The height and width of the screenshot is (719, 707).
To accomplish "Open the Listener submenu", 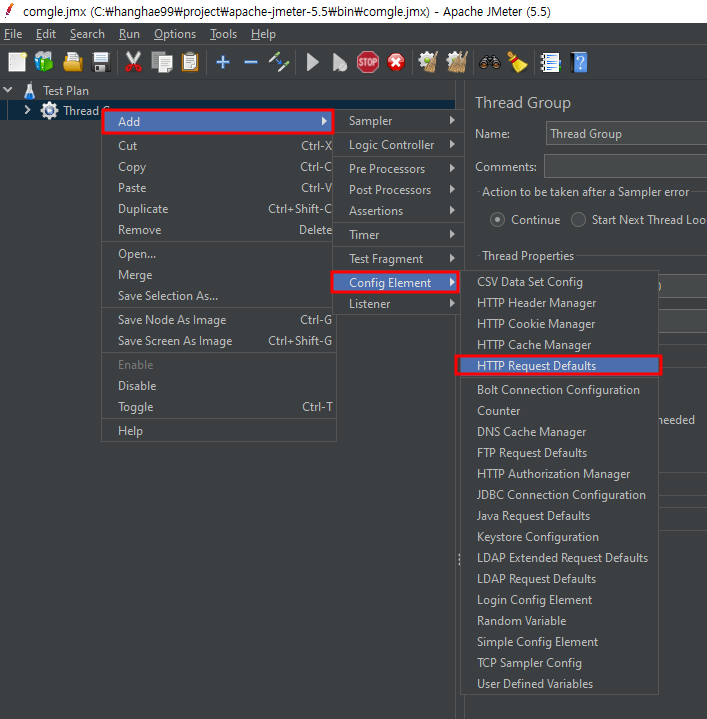I will [398, 304].
